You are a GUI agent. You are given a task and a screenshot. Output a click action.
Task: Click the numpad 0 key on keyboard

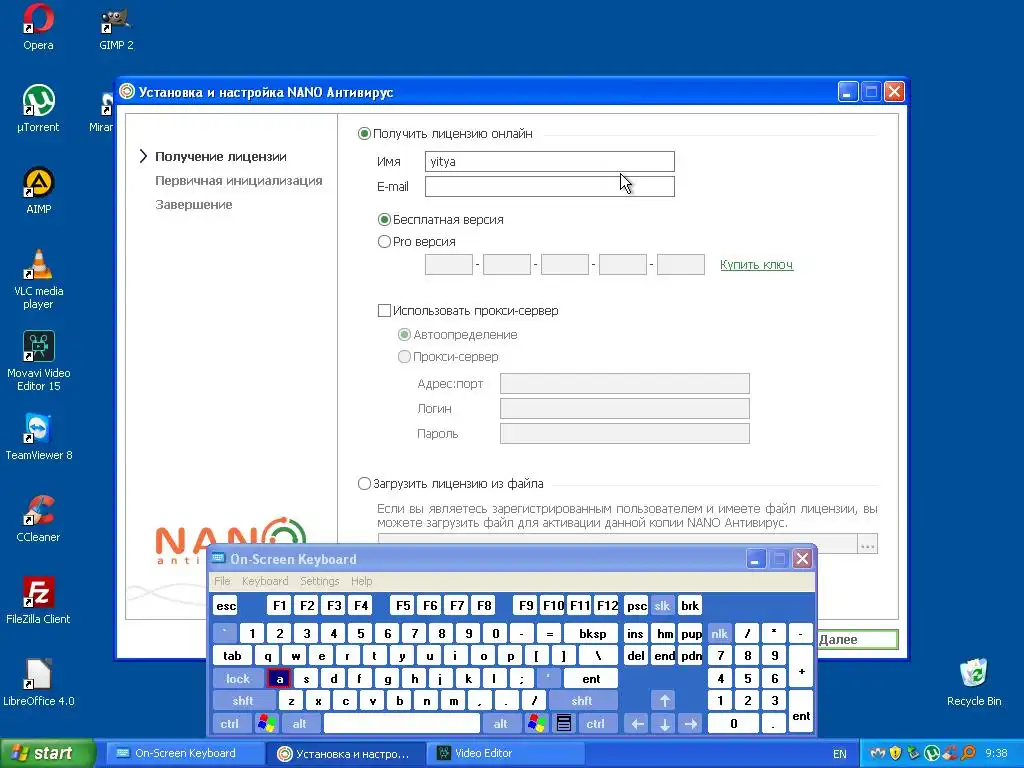(x=733, y=724)
